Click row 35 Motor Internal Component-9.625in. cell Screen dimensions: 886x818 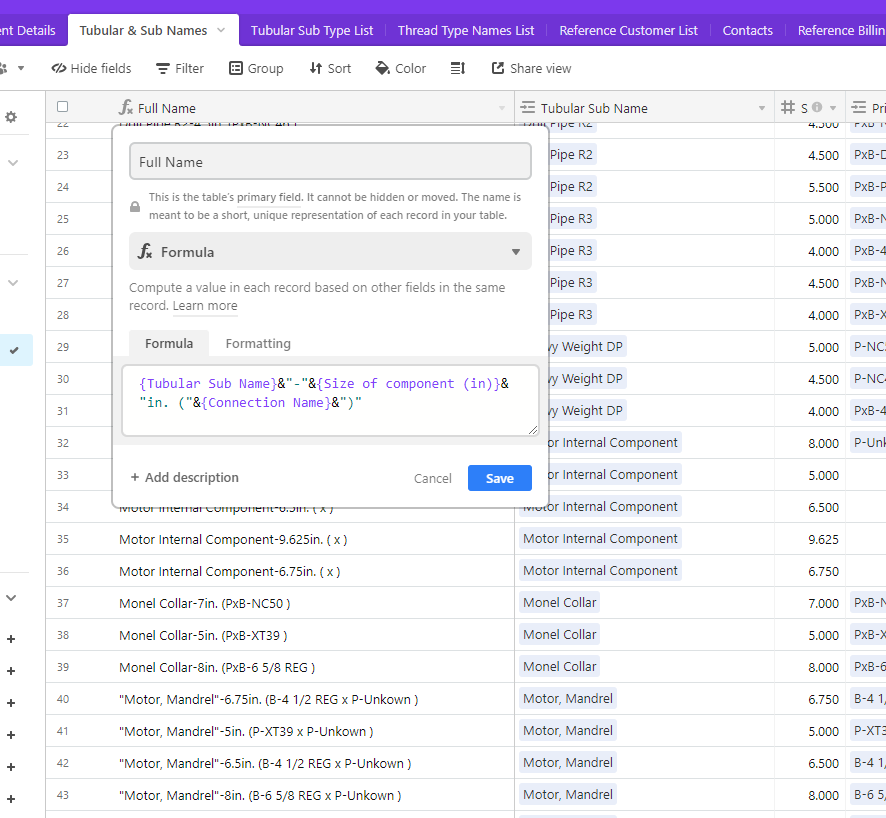[280, 539]
